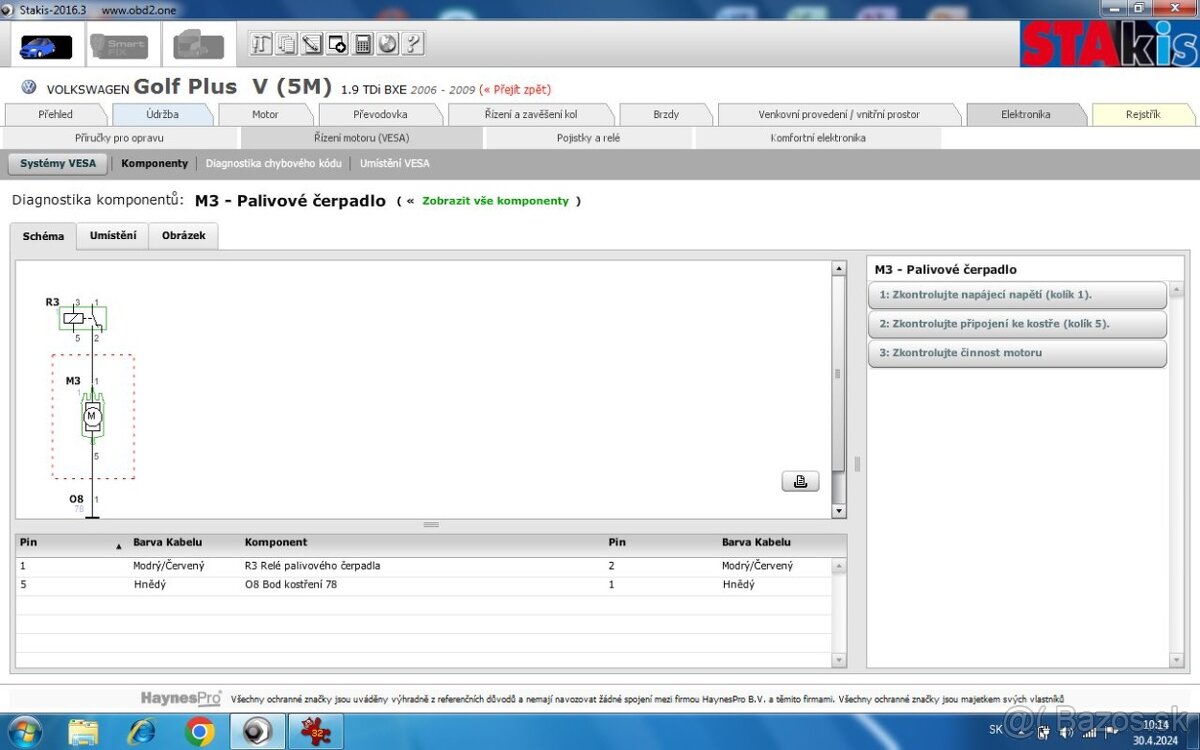Click the Zobrazit vše komponenty link

[x=495, y=201]
